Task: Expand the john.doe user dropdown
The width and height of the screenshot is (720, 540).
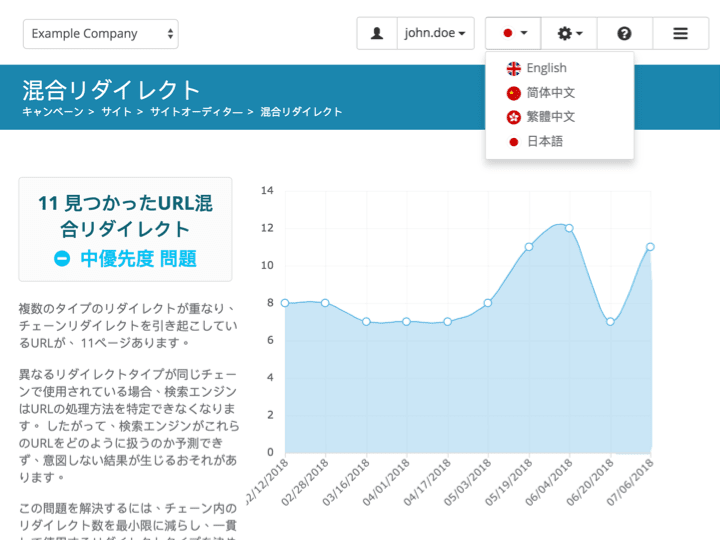Action: tap(435, 33)
